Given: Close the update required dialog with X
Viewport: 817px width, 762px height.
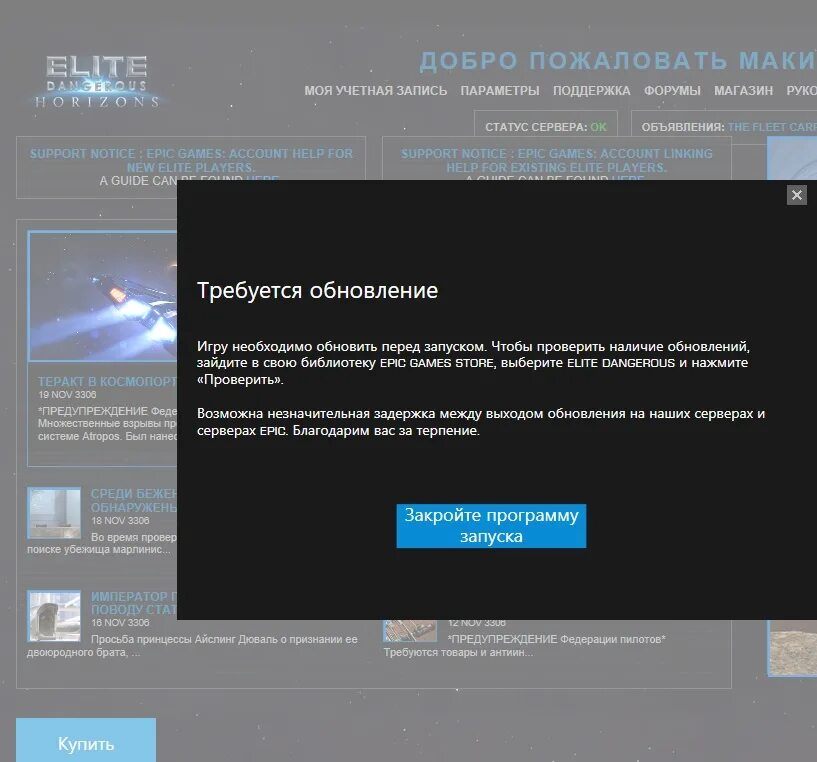Looking at the screenshot, I should (797, 195).
